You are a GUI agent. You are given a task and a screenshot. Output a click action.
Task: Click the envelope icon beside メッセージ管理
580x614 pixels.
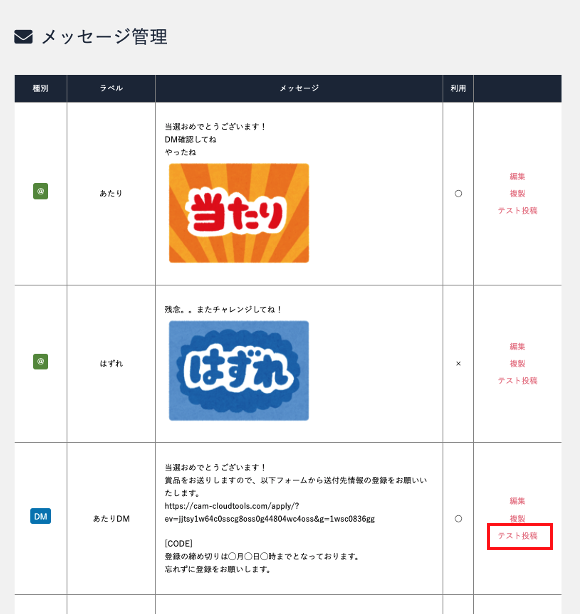23,37
